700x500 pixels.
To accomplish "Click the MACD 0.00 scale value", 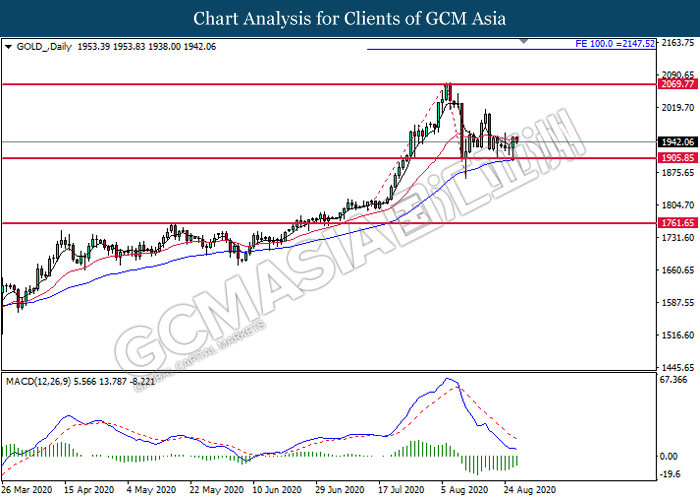I will 668,456.
